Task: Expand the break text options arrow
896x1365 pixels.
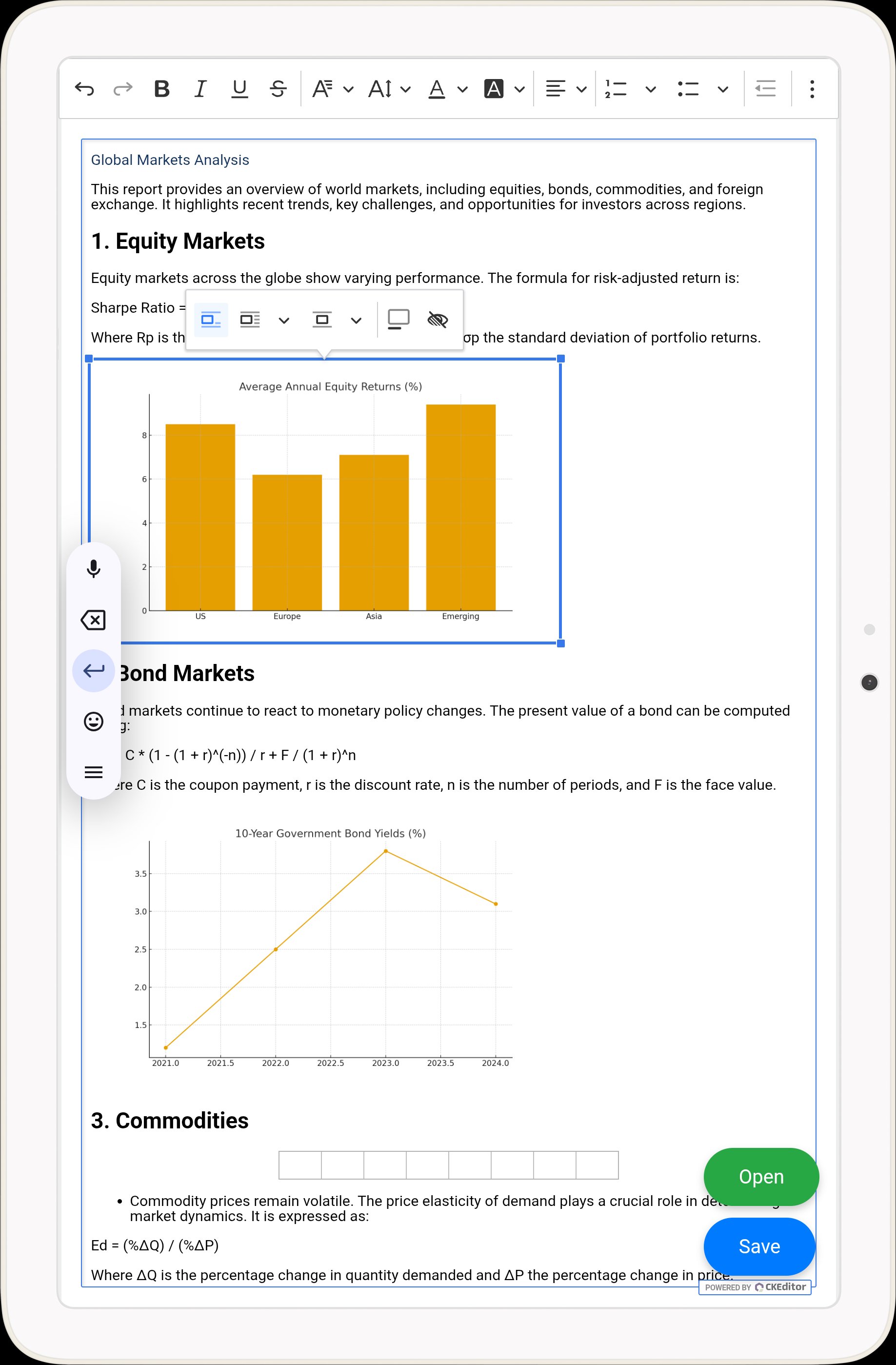Action: pos(356,320)
